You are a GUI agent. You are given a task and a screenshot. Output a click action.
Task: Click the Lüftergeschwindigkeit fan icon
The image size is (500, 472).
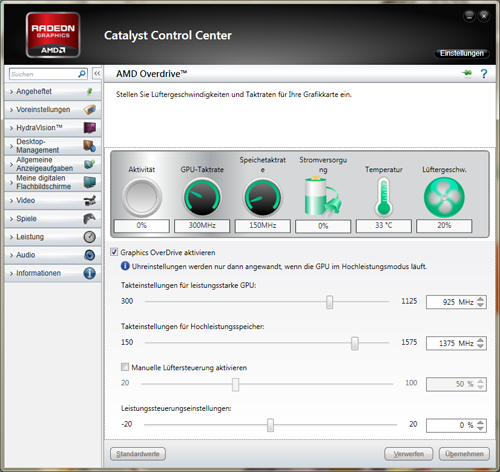point(444,197)
